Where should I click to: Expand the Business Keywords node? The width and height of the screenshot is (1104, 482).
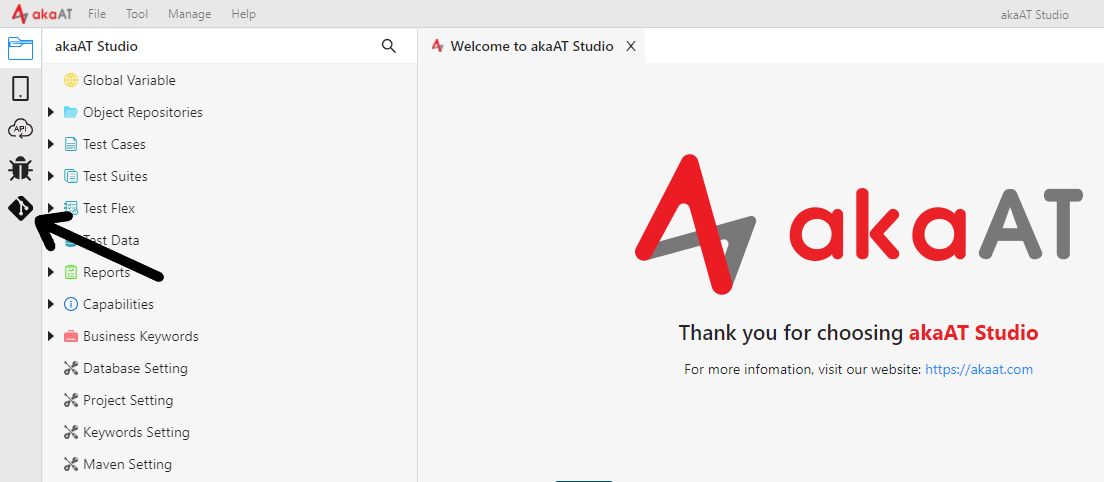point(51,336)
